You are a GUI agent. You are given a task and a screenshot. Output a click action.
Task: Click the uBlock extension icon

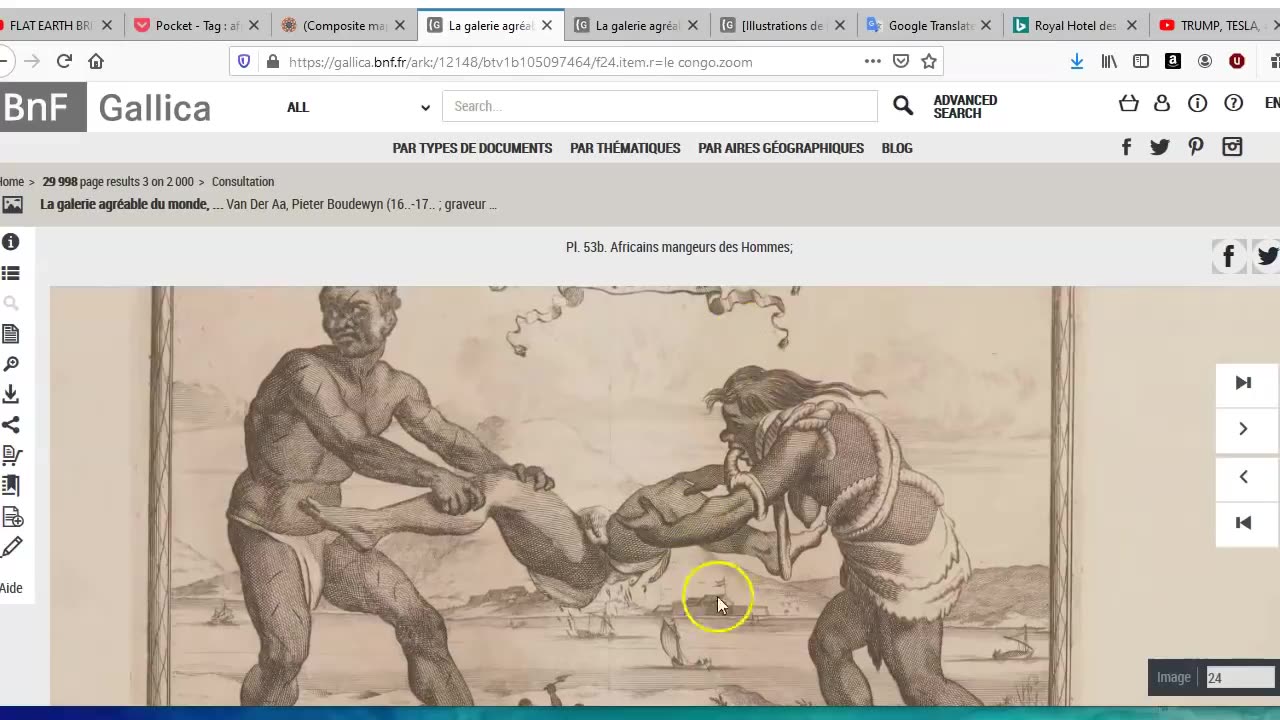click(1237, 61)
